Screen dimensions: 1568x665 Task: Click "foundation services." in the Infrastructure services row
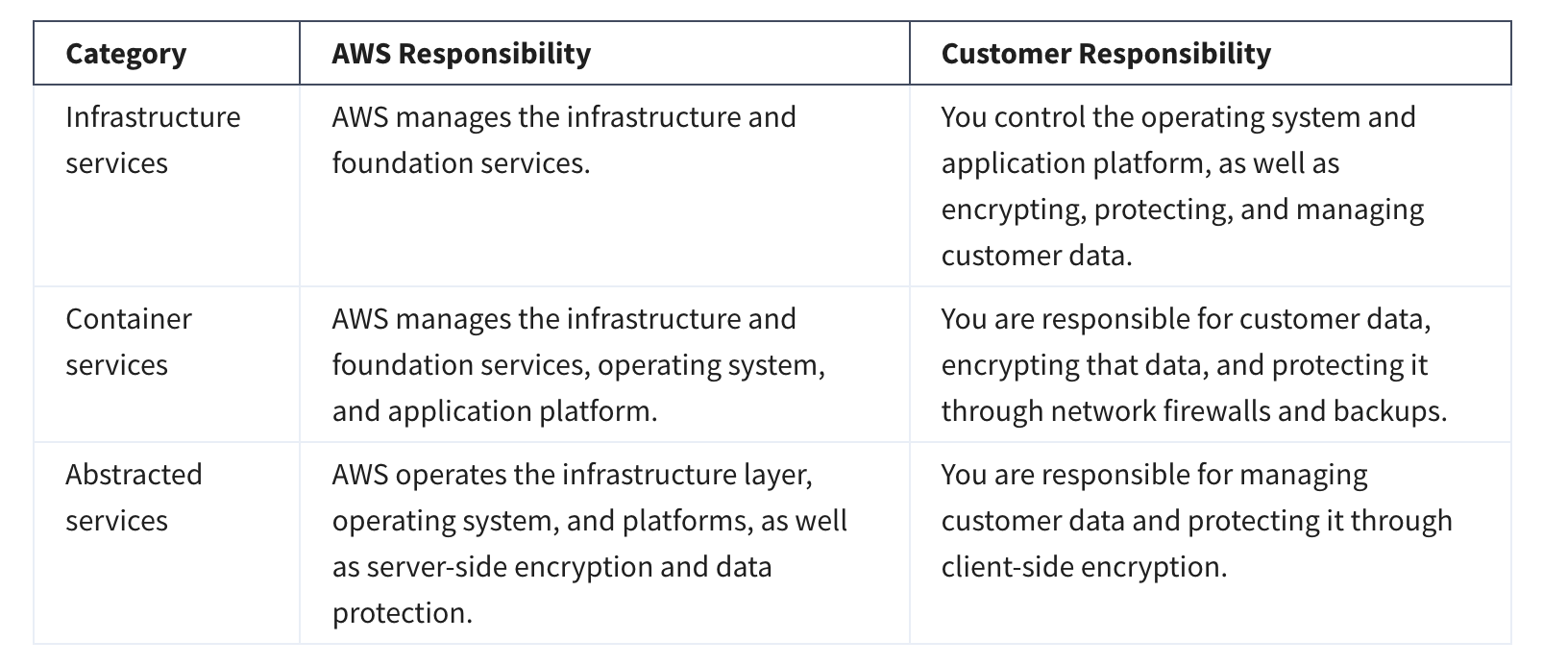tap(461, 163)
